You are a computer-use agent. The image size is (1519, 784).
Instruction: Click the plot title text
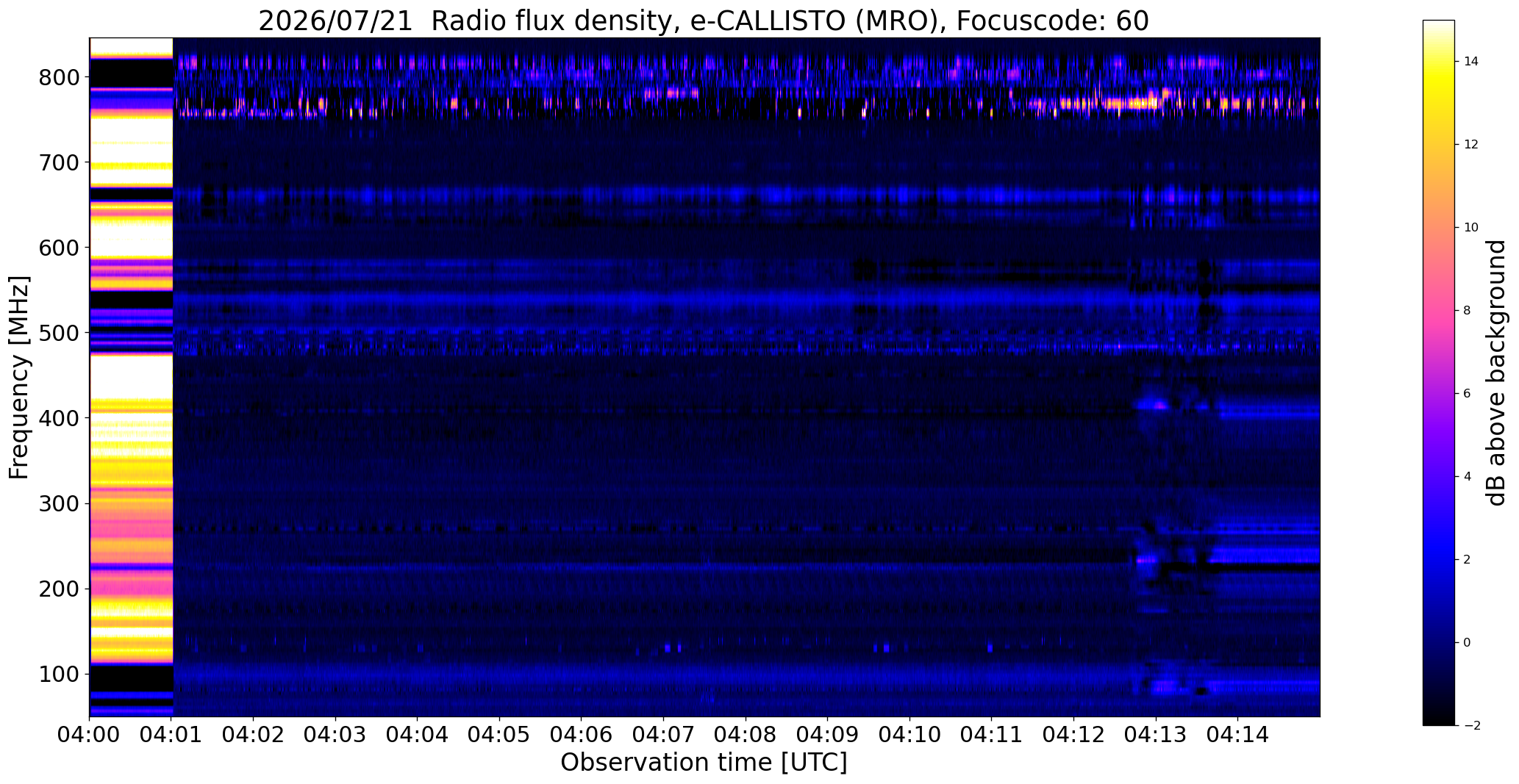pos(704,21)
